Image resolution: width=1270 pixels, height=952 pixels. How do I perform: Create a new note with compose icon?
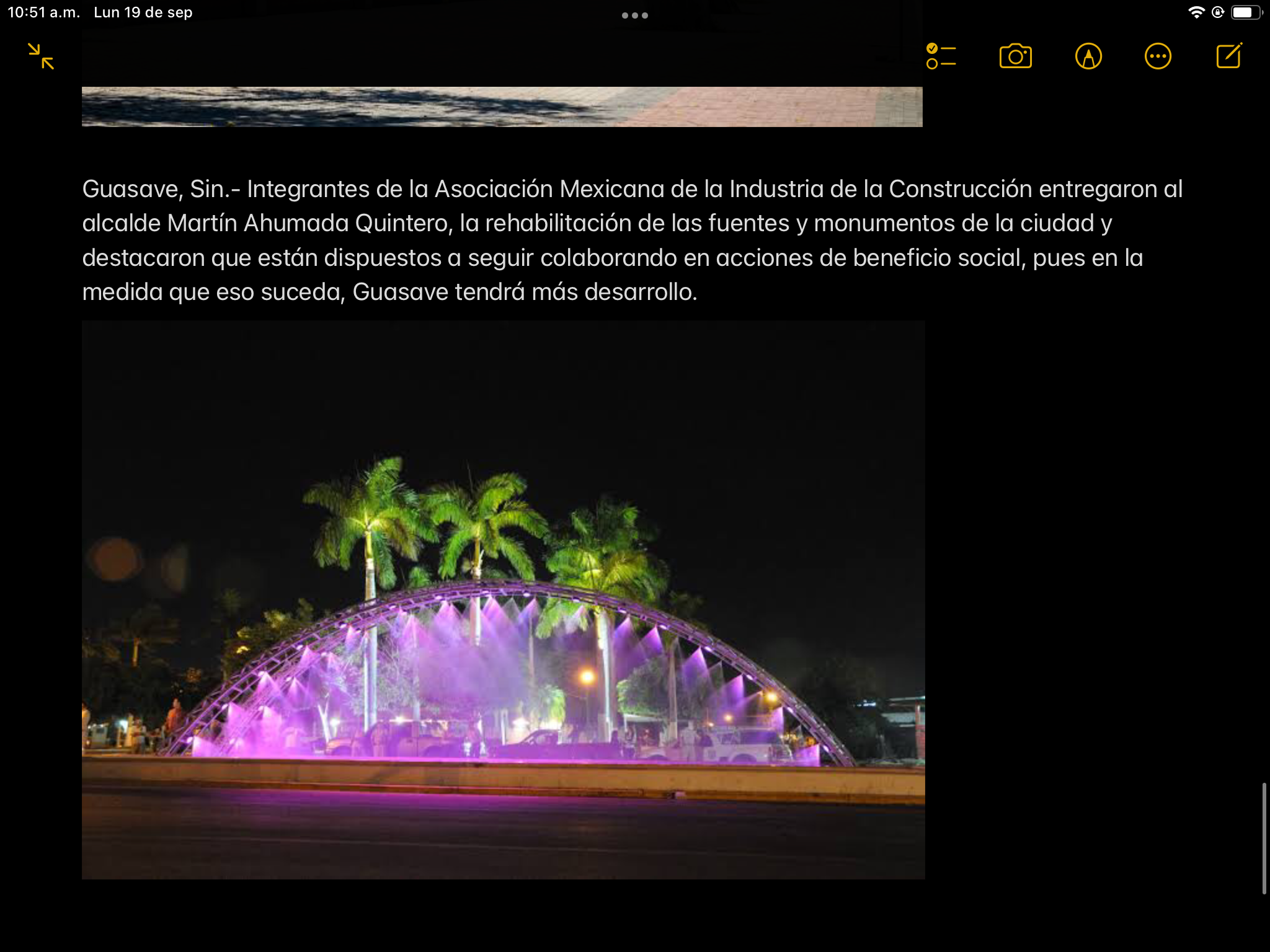coord(1229,56)
